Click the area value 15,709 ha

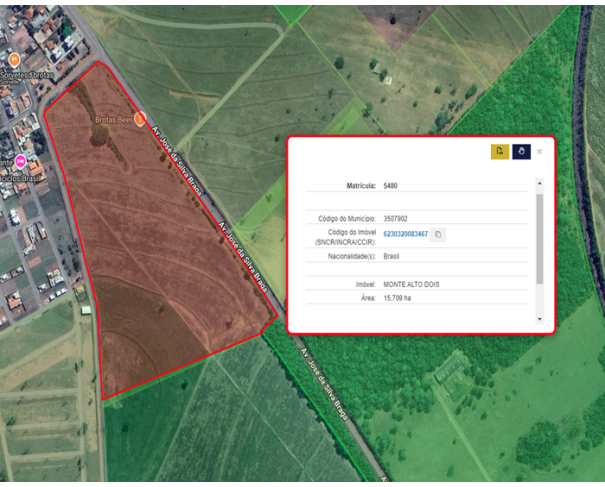point(397,298)
